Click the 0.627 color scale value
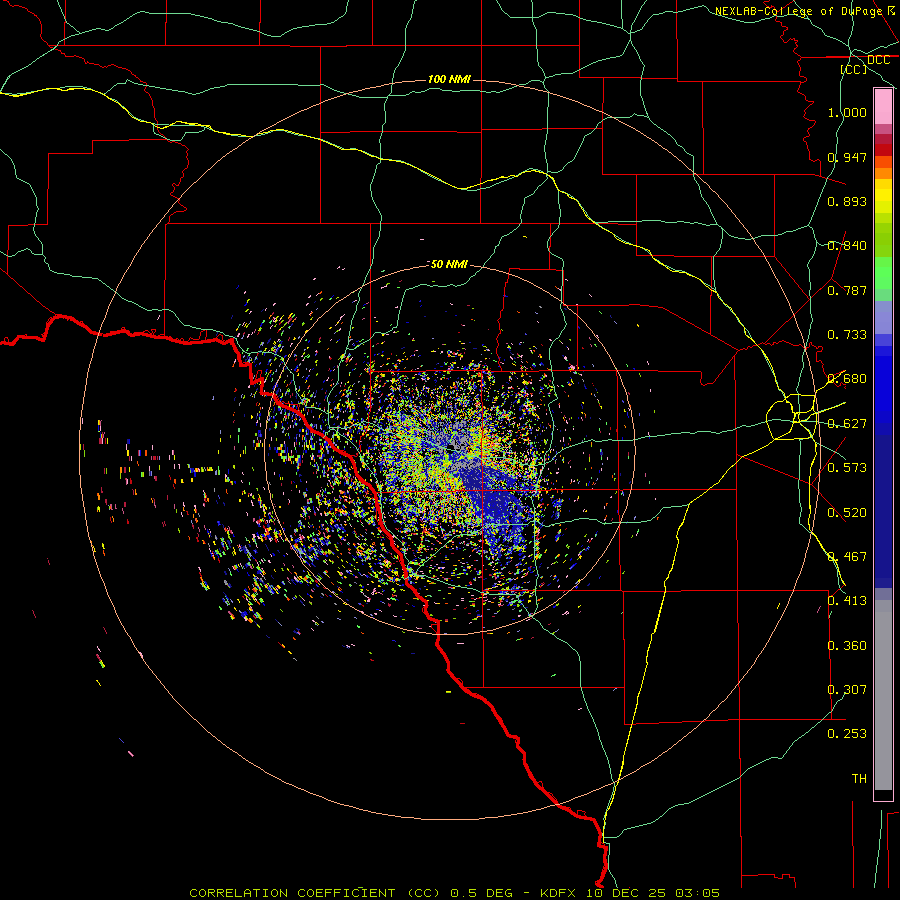This screenshot has width=900, height=900. (847, 424)
